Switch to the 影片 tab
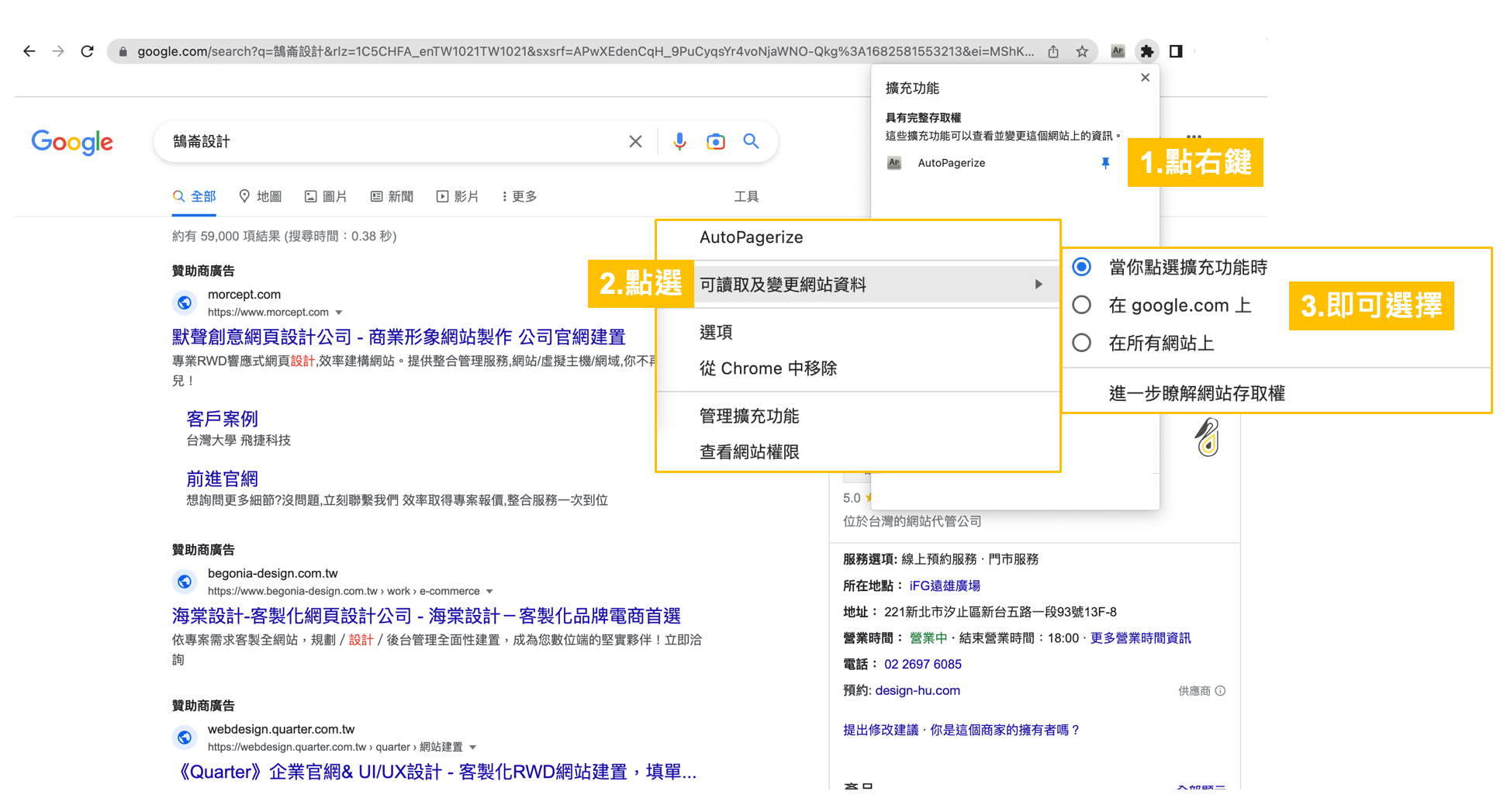This screenshot has height=812, width=1507. pyautogui.click(x=458, y=197)
